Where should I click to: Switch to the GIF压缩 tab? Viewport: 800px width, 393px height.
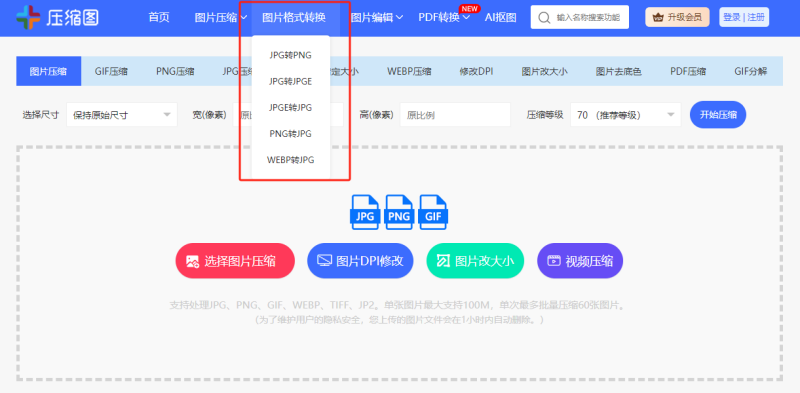click(x=111, y=71)
